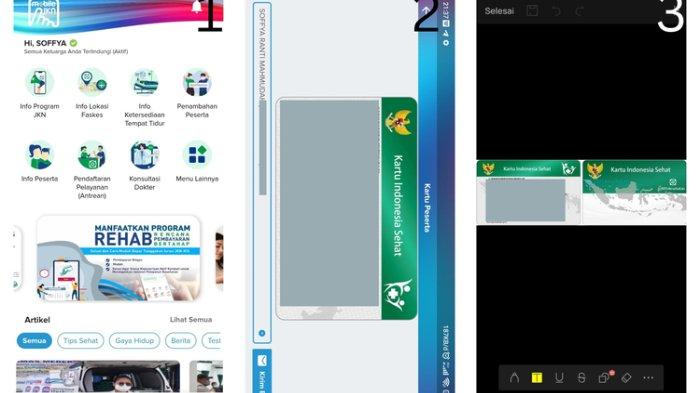
Task: Select the underline tool in bottom toolbar
Action: [559, 378]
